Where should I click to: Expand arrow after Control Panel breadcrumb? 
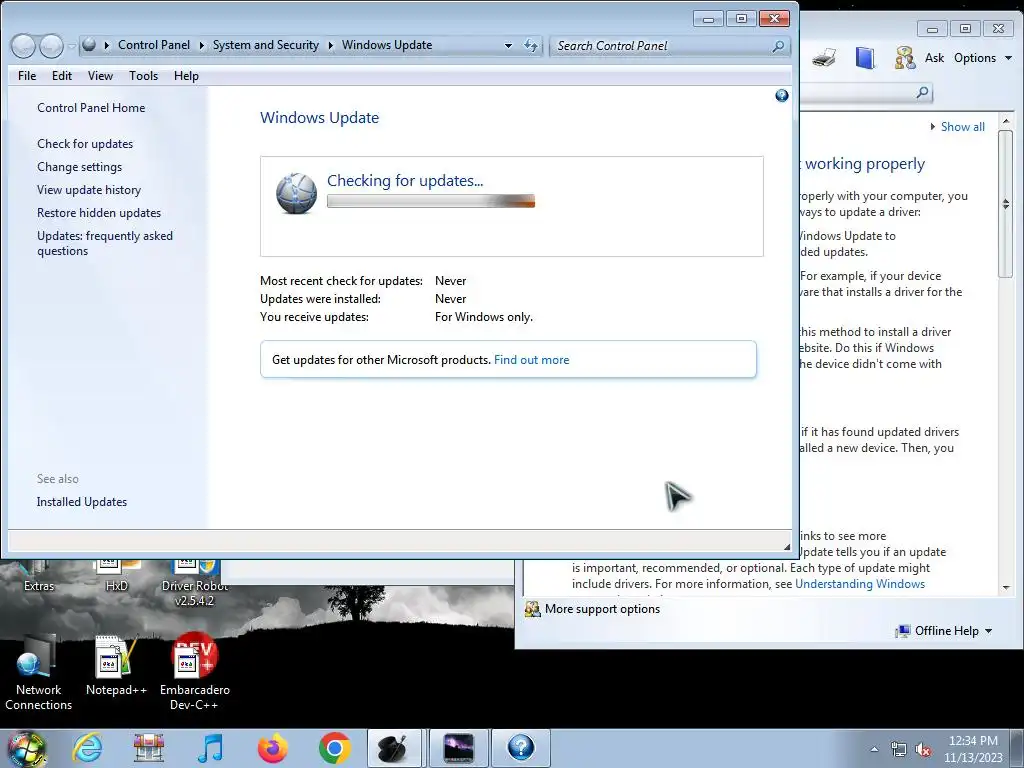[201, 45]
